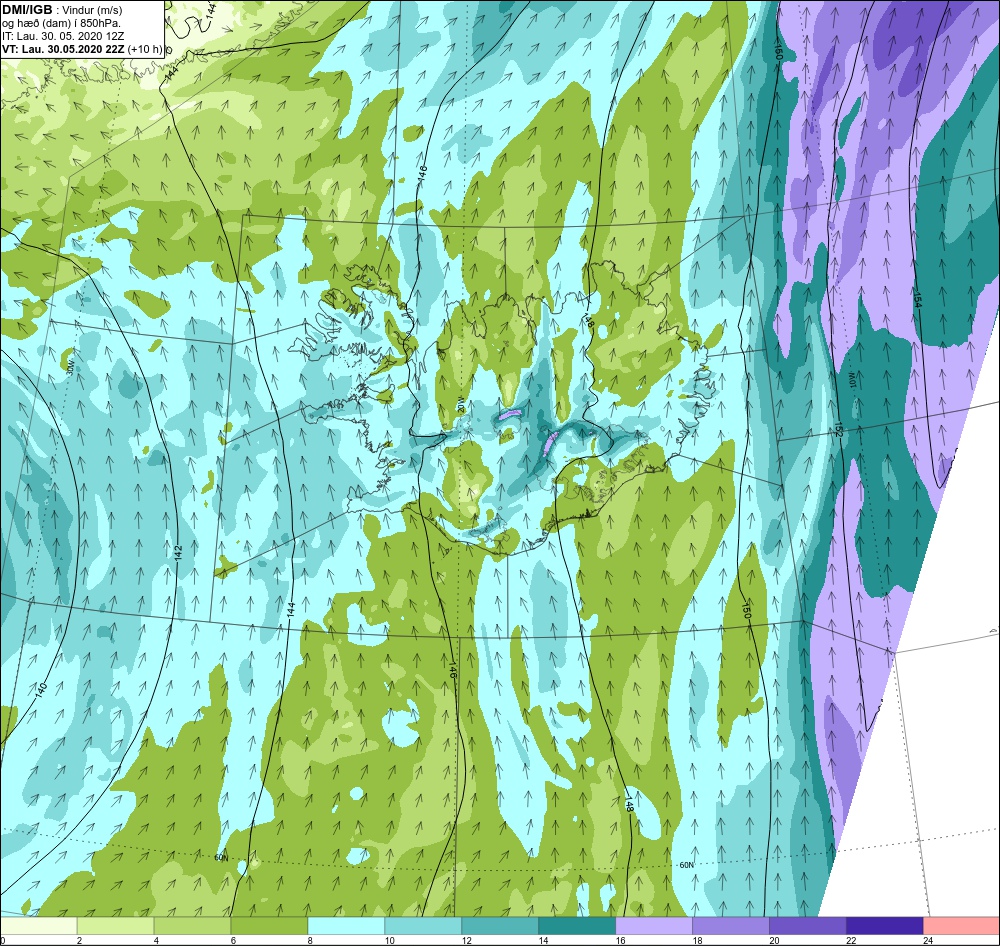Click the legend tick number 24
This screenshot has height=946, width=1000.
[928, 940]
